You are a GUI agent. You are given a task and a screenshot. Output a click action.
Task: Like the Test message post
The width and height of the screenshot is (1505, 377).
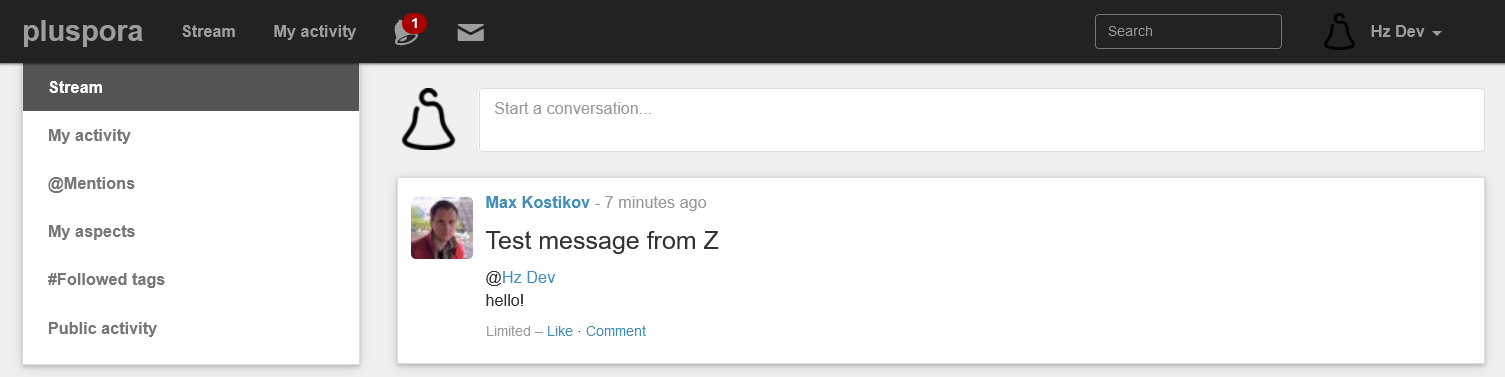click(x=560, y=331)
